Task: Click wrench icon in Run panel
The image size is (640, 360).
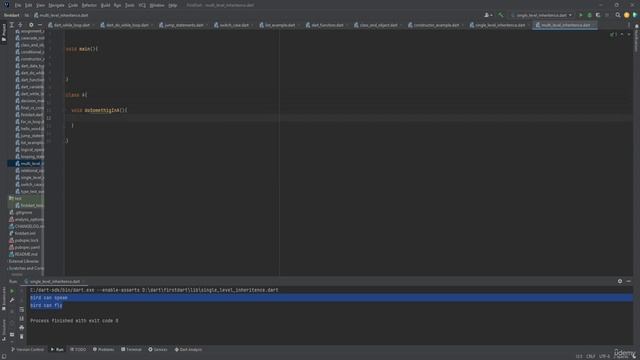Action: (x=12, y=300)
